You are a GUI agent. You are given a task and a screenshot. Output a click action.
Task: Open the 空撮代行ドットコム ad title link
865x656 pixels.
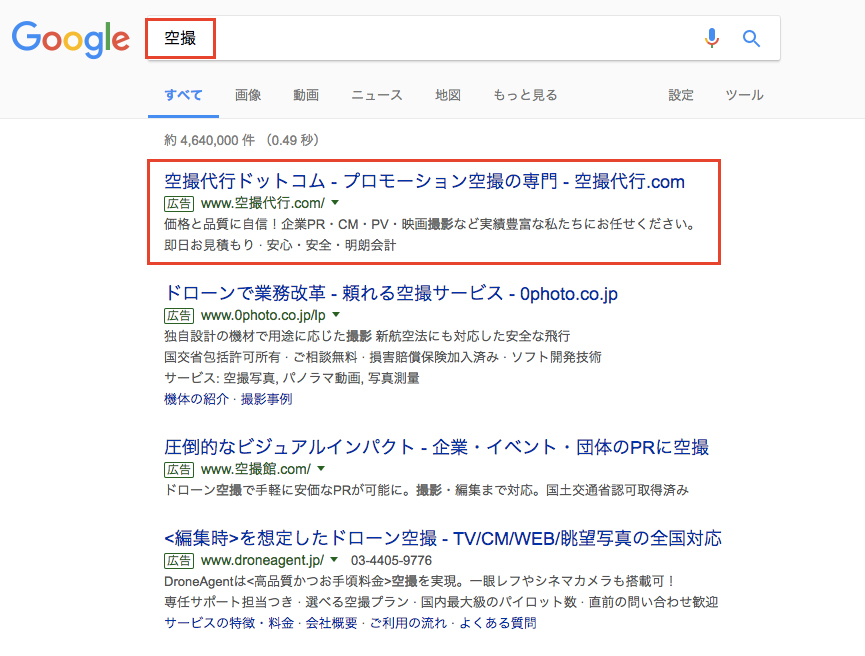[x=424, y=181]
